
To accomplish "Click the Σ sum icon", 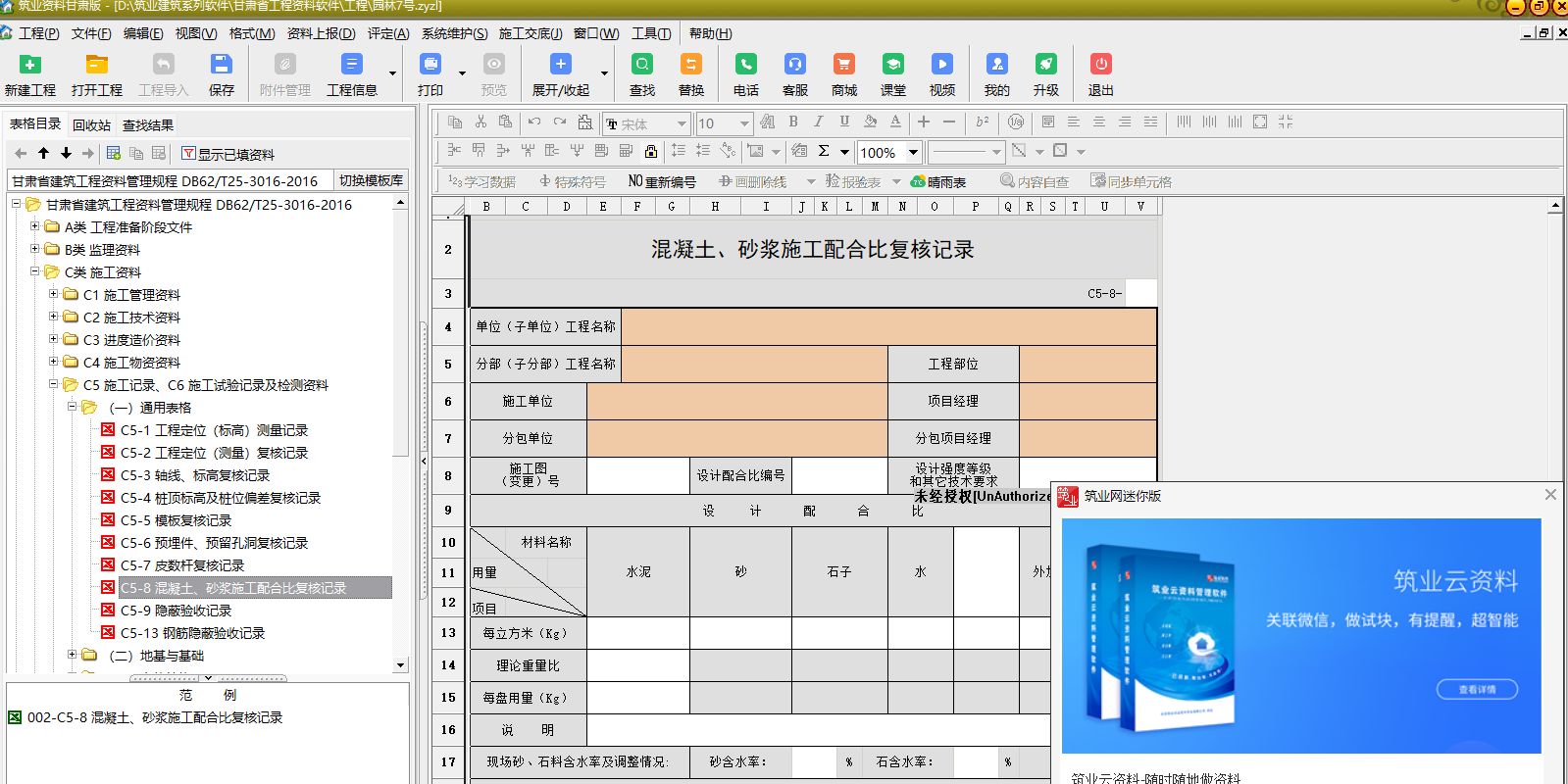I will pyautogui.click(x=824, y=151).
